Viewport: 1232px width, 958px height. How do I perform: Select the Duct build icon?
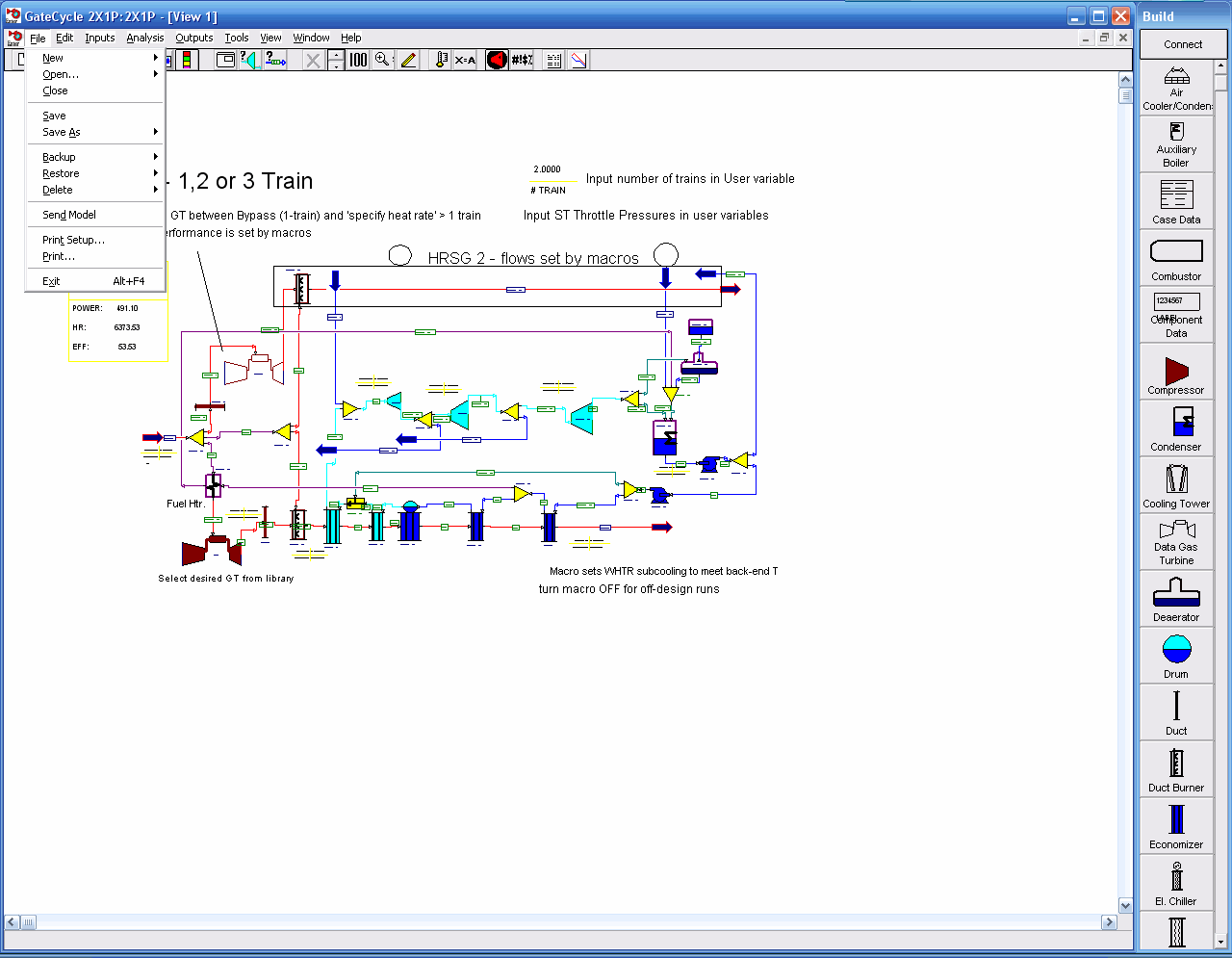[1176, 712]
